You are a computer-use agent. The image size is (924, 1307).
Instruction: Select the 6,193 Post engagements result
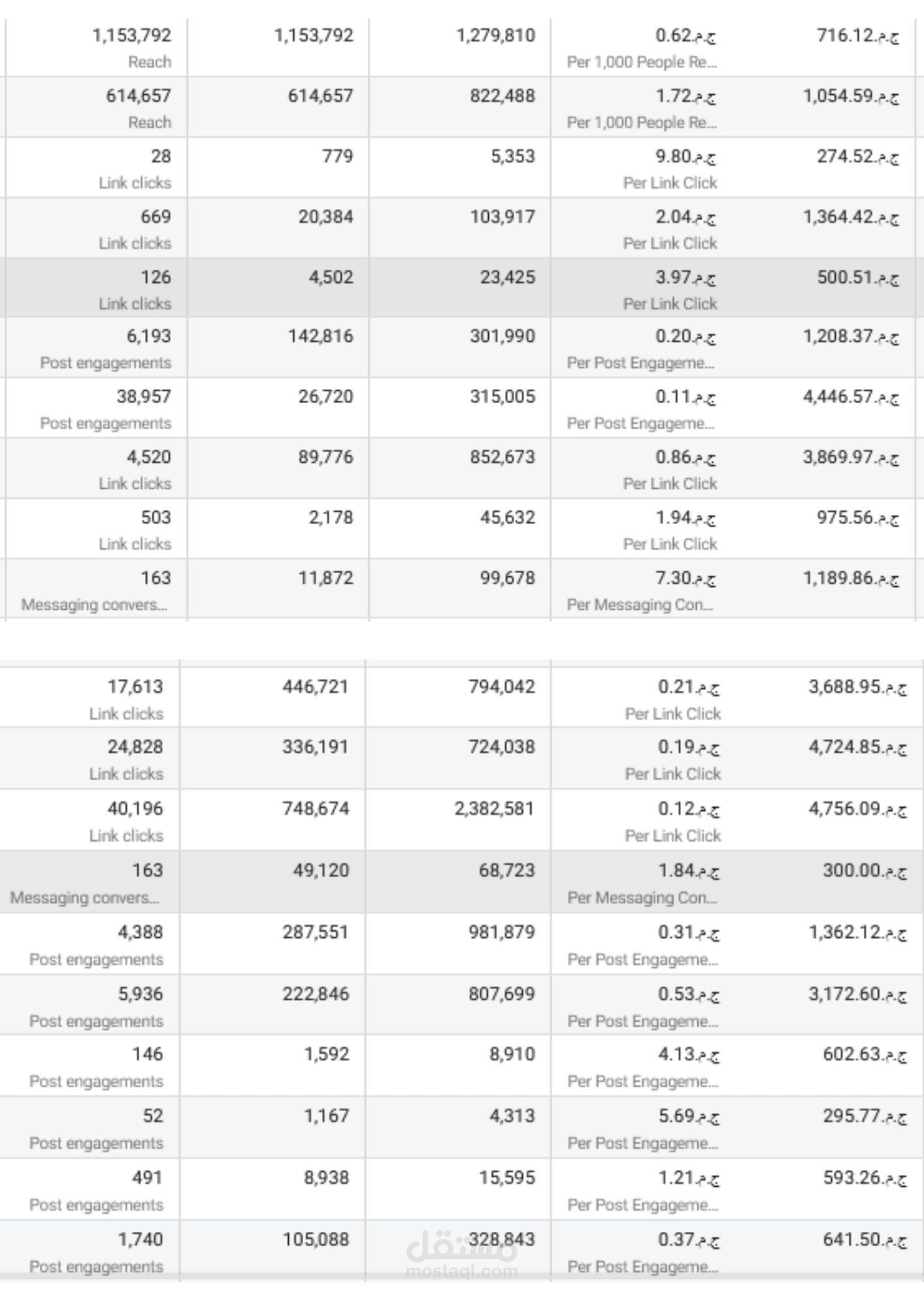pos(96,348)
